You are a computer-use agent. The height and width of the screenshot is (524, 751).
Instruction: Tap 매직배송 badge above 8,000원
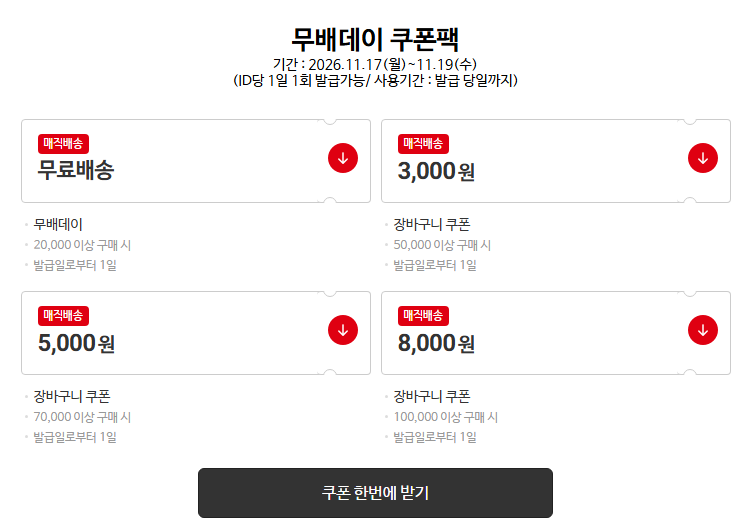pos(424,316)
